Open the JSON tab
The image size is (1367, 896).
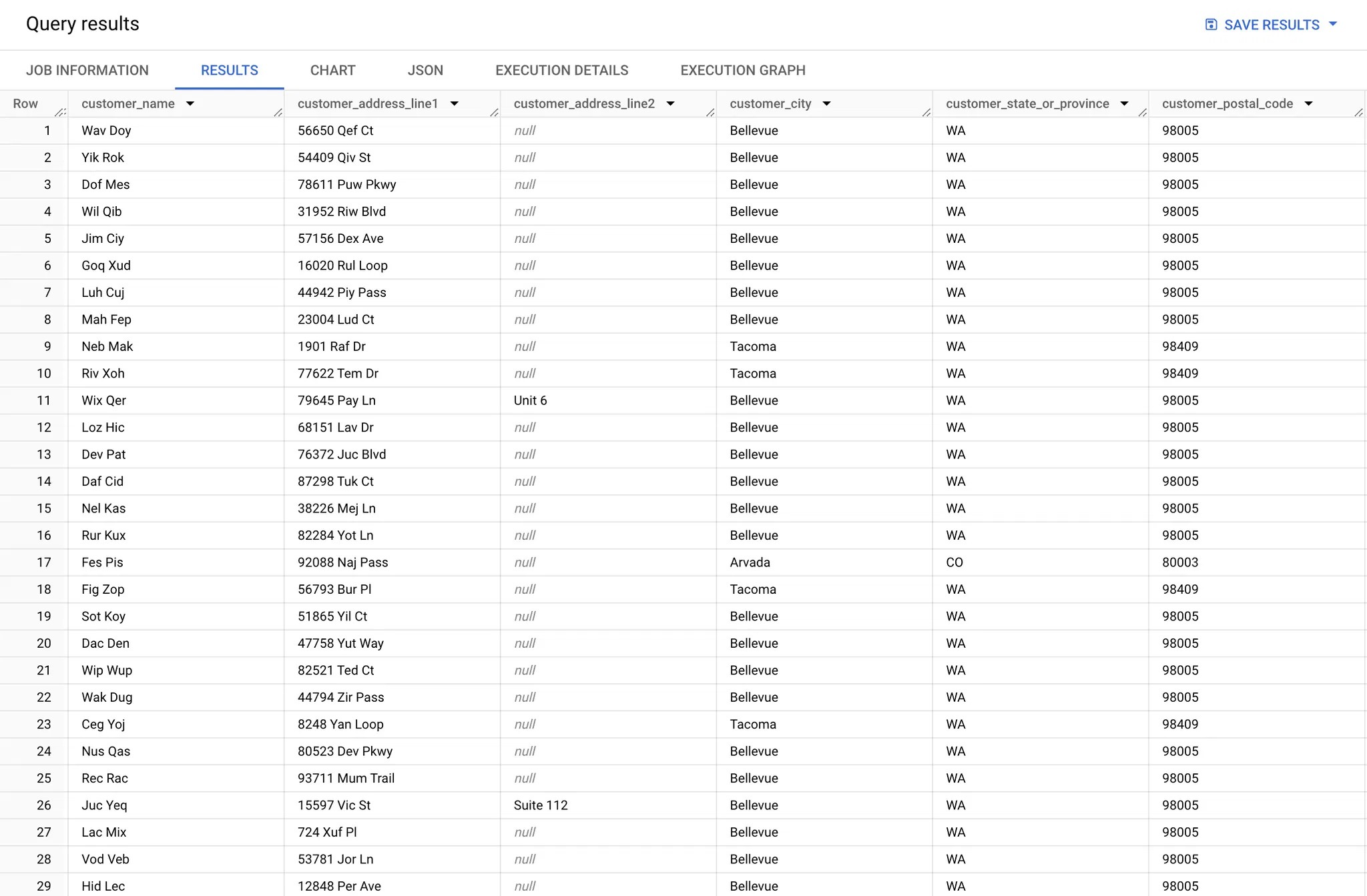pos(425,70)
